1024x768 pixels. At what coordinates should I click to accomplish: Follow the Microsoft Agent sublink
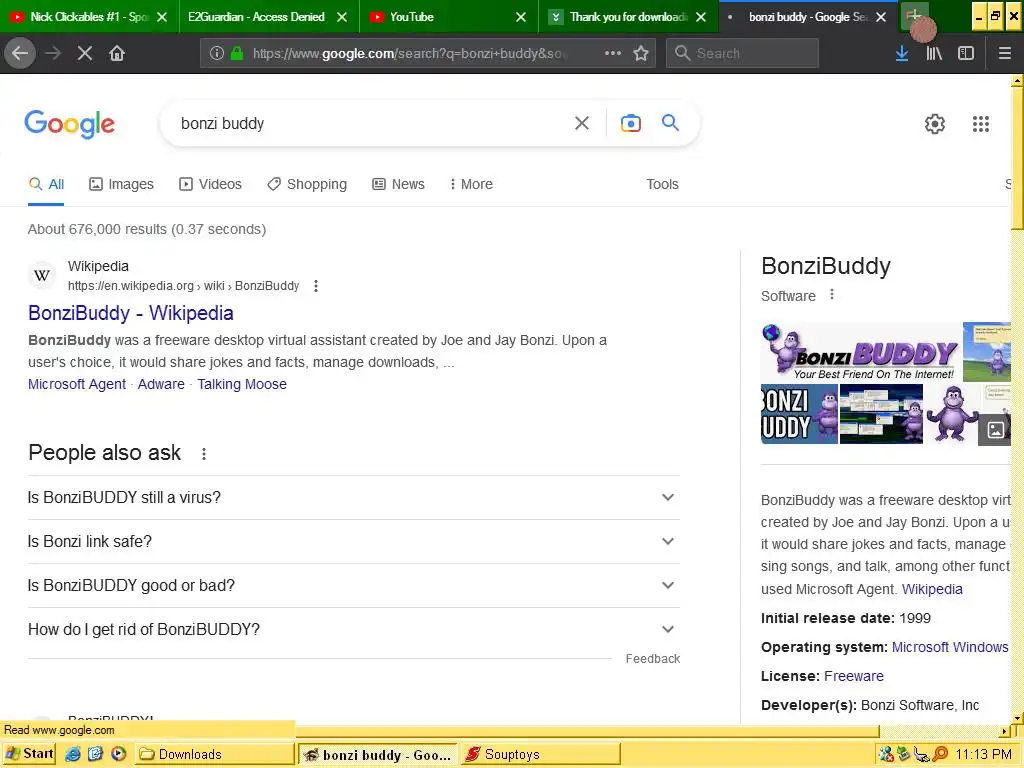point(77,384)
